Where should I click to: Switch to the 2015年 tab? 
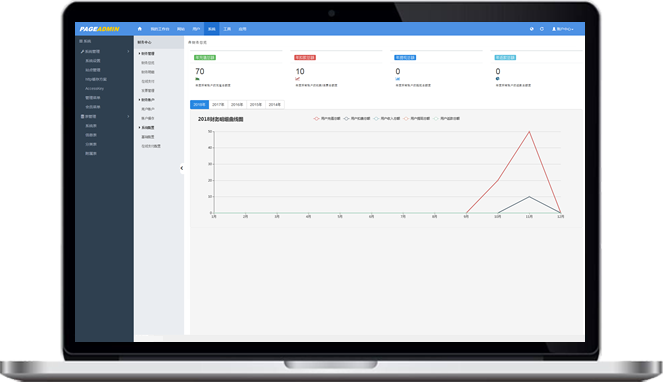pos(256,104)
